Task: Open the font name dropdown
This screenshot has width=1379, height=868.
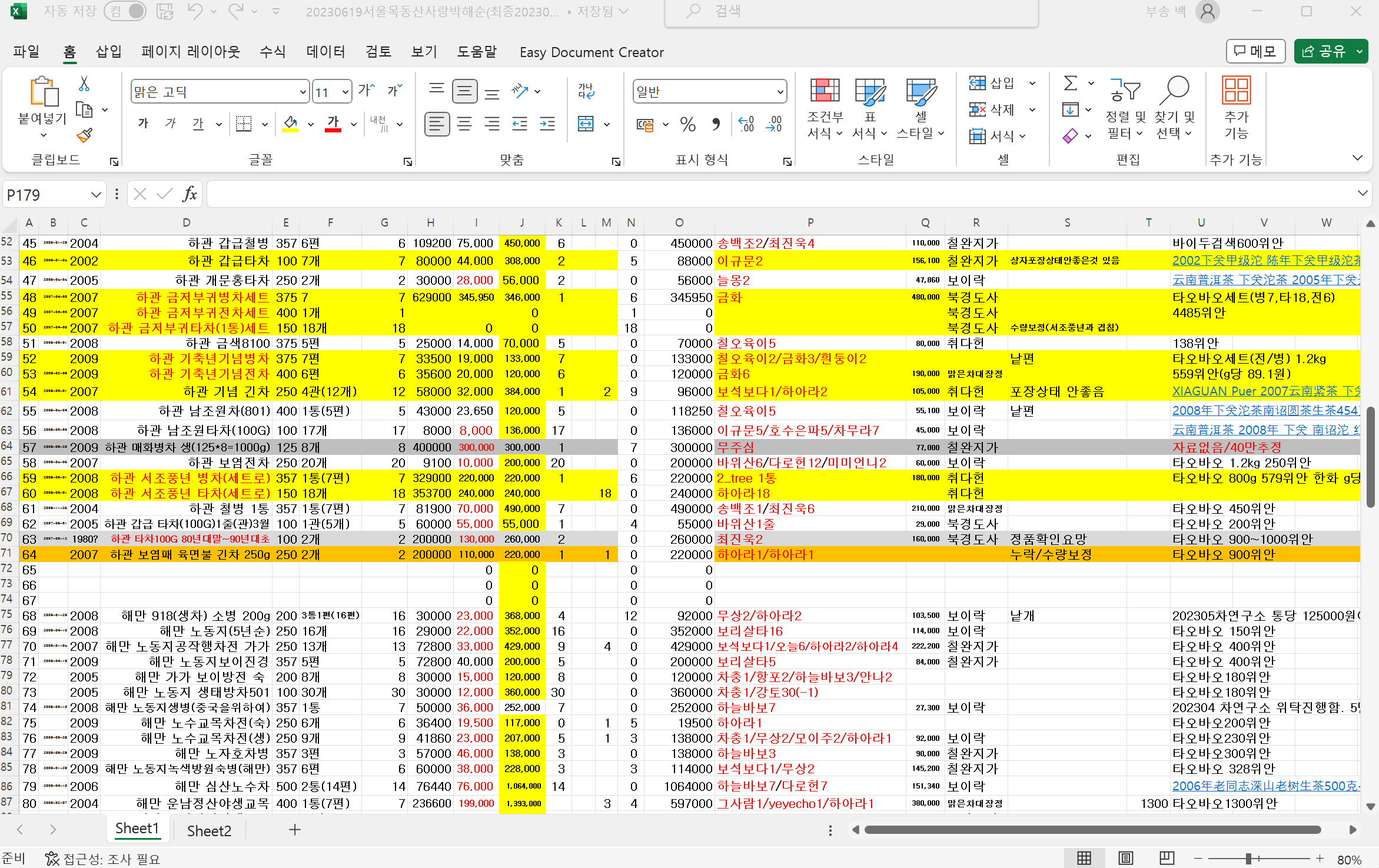Action: [x=303, y=92]
